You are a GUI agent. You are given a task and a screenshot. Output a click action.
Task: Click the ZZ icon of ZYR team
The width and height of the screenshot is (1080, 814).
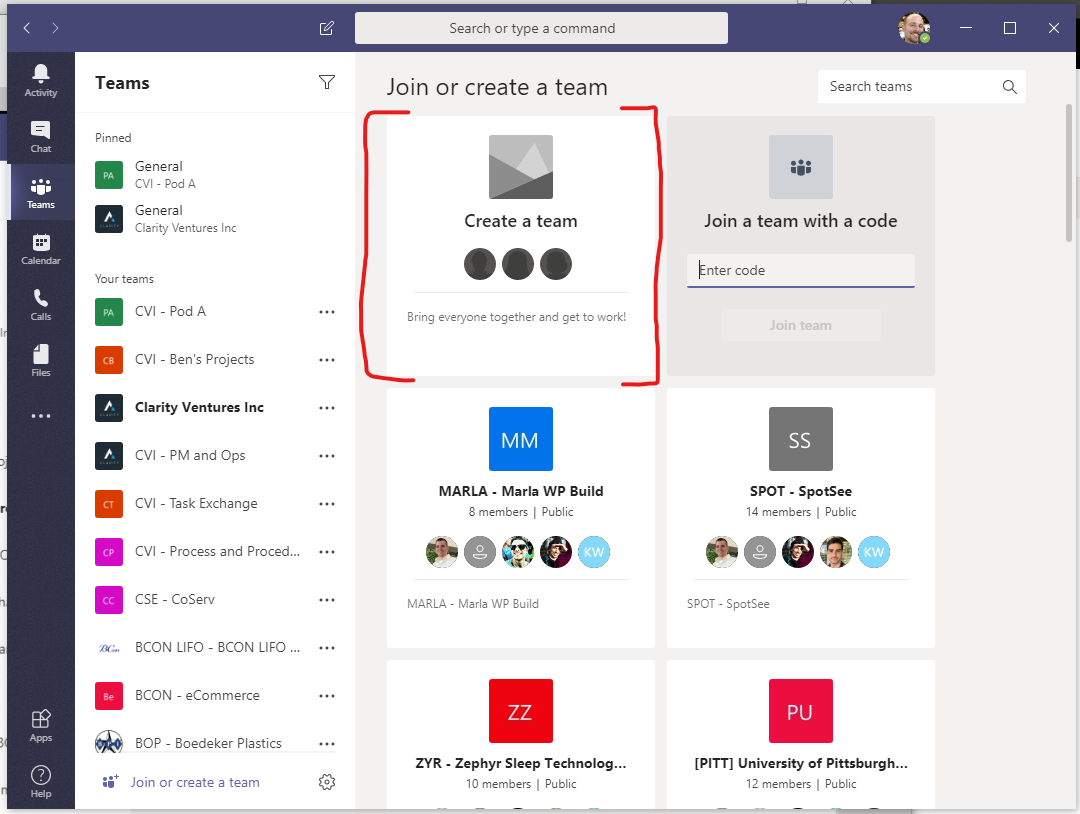(521, 711)
